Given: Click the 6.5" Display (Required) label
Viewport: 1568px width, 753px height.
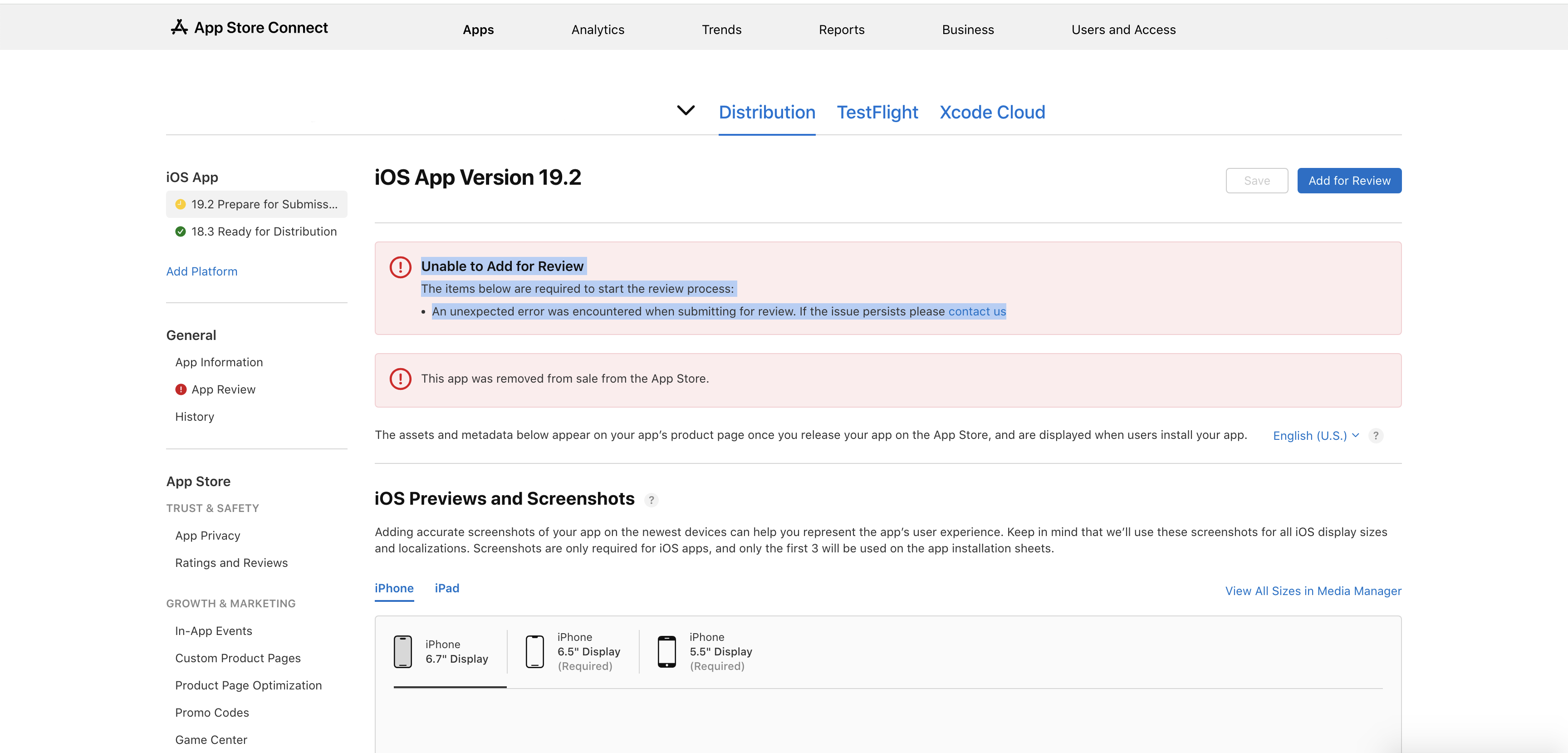Looking at the screenshot, I should click(588, 659).
